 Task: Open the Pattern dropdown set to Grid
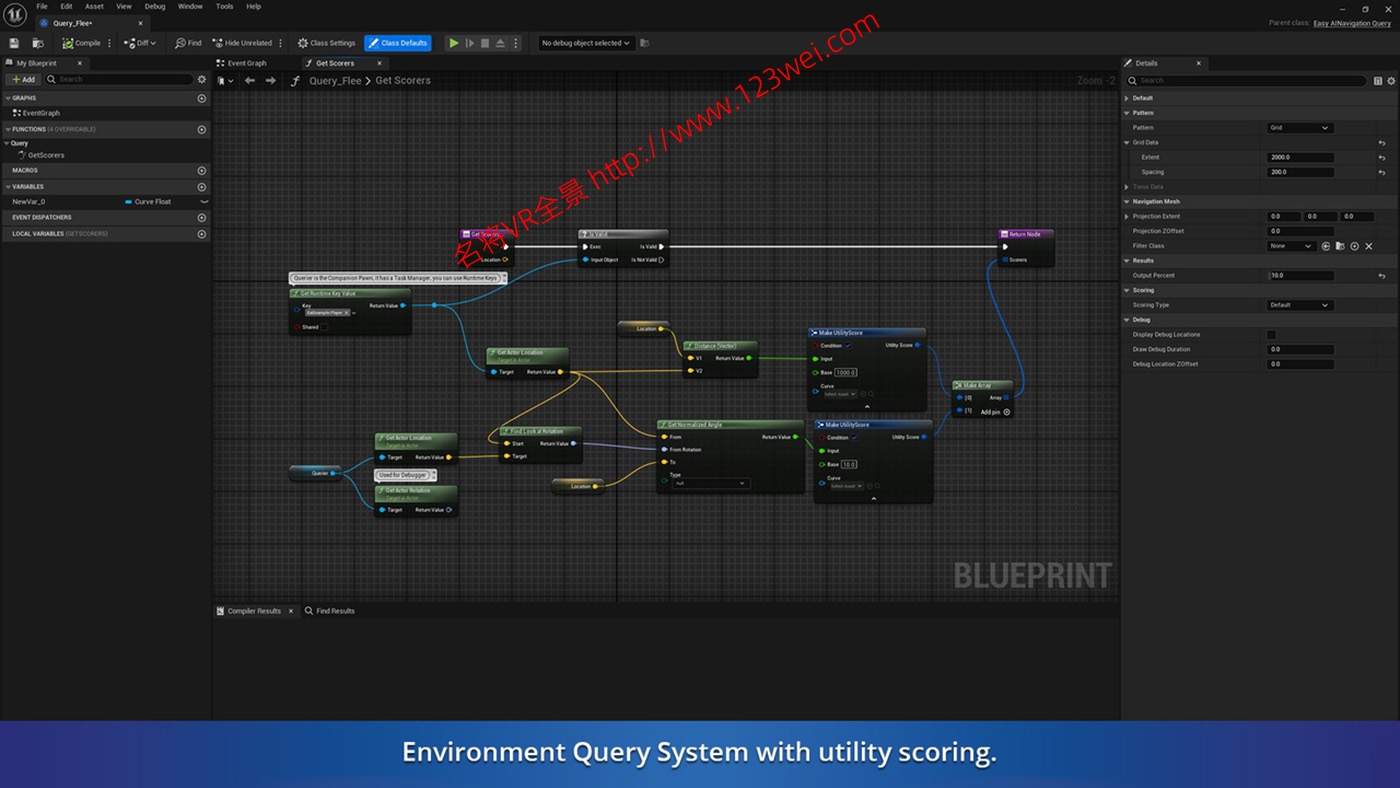[1299, 128]
